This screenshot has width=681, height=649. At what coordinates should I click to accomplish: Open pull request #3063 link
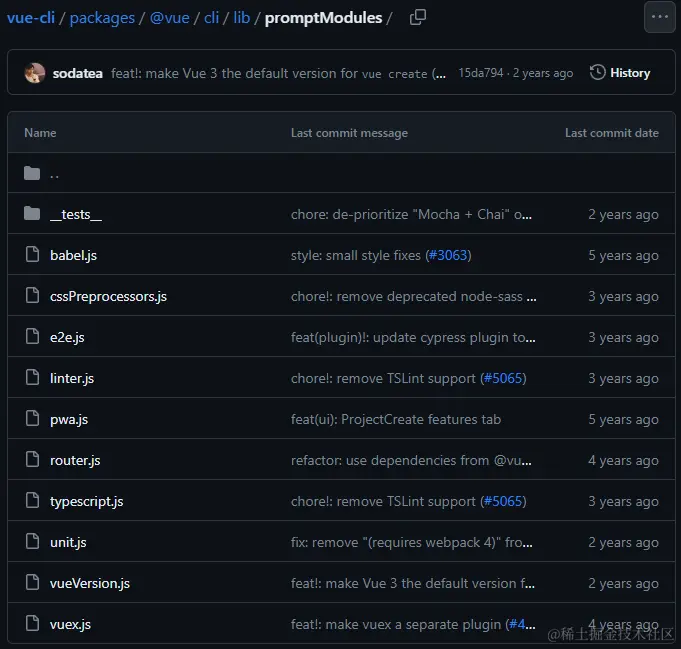click(x=448, y=255)
